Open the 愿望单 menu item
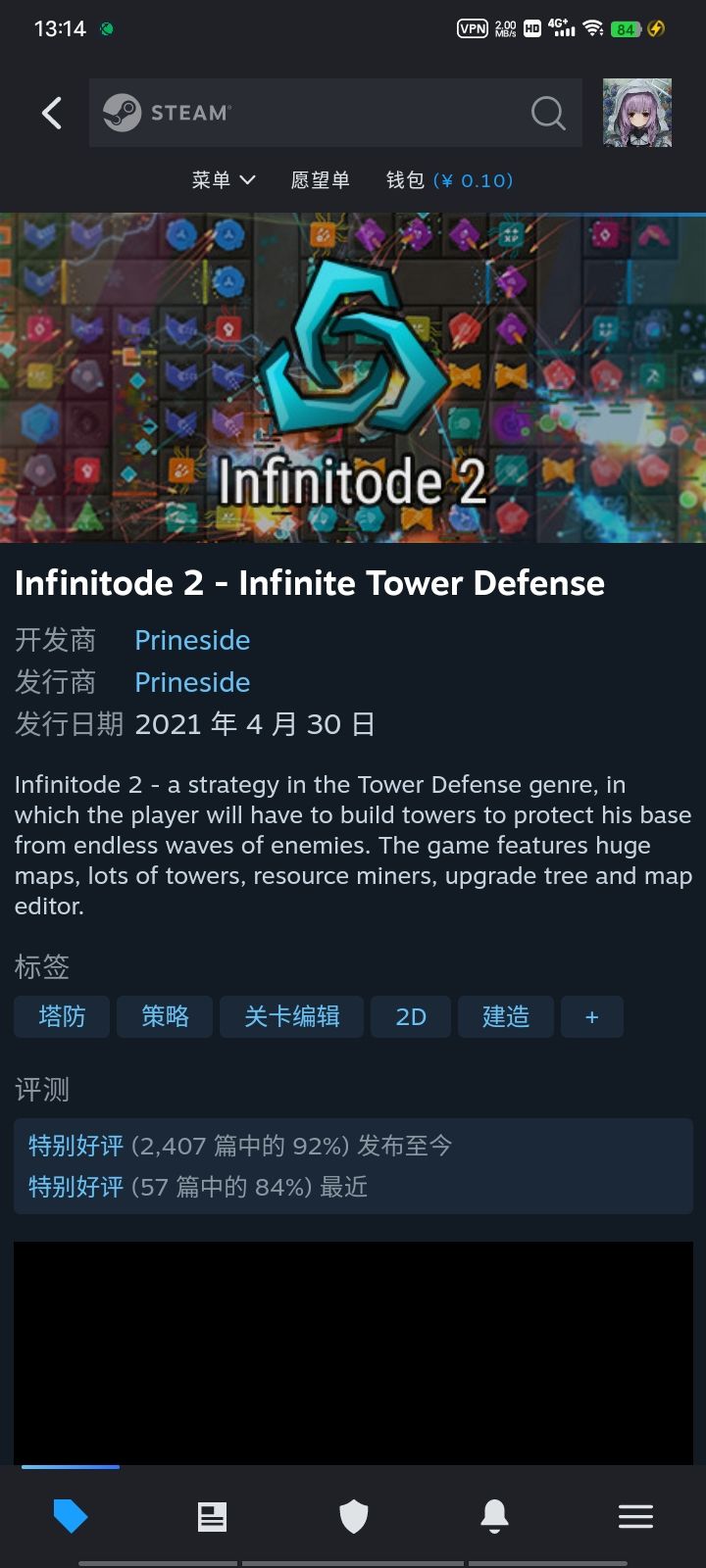 pyautogui.click(x=321, y=180)
